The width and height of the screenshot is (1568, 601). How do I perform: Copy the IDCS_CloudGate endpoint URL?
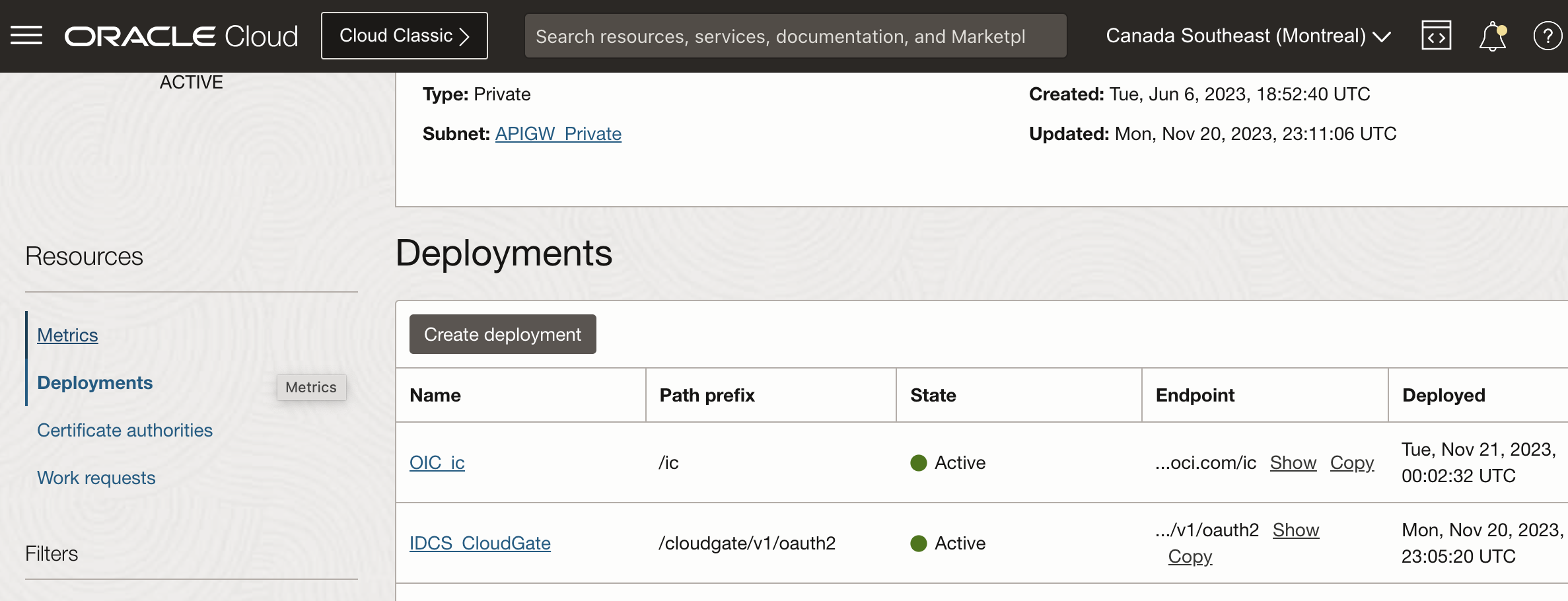click(1190, 556)
